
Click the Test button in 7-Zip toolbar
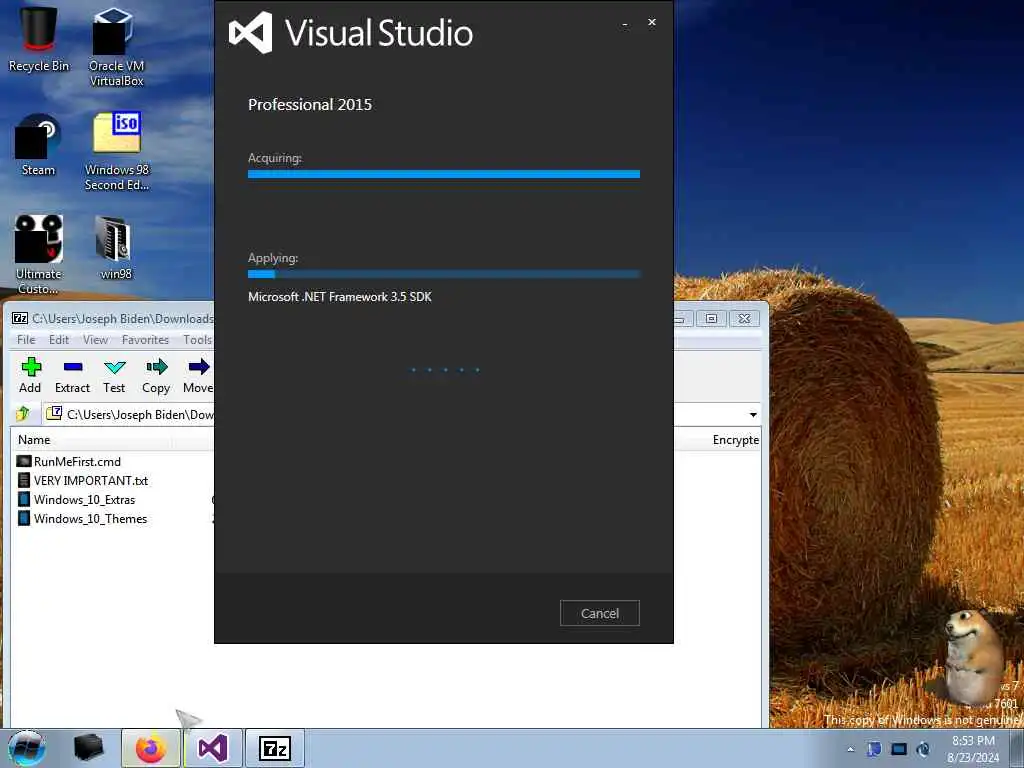114,376
